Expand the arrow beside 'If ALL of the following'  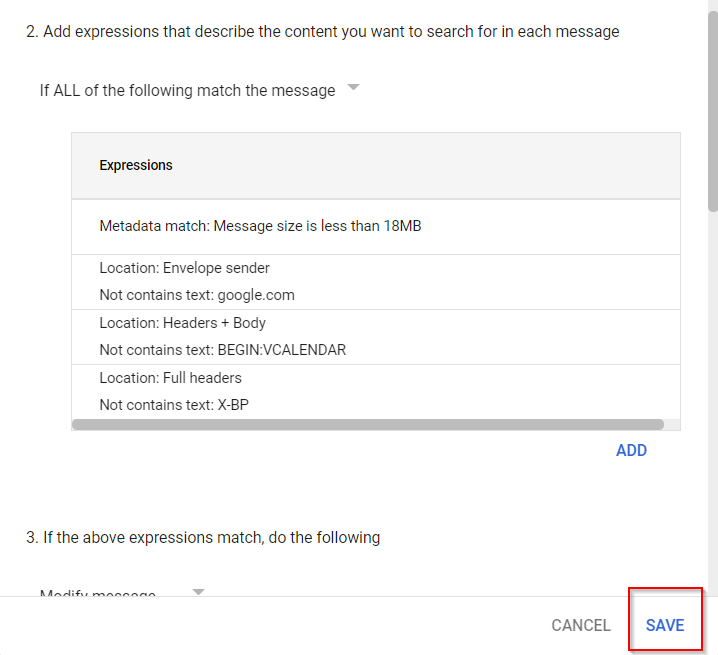click(353, 89)
